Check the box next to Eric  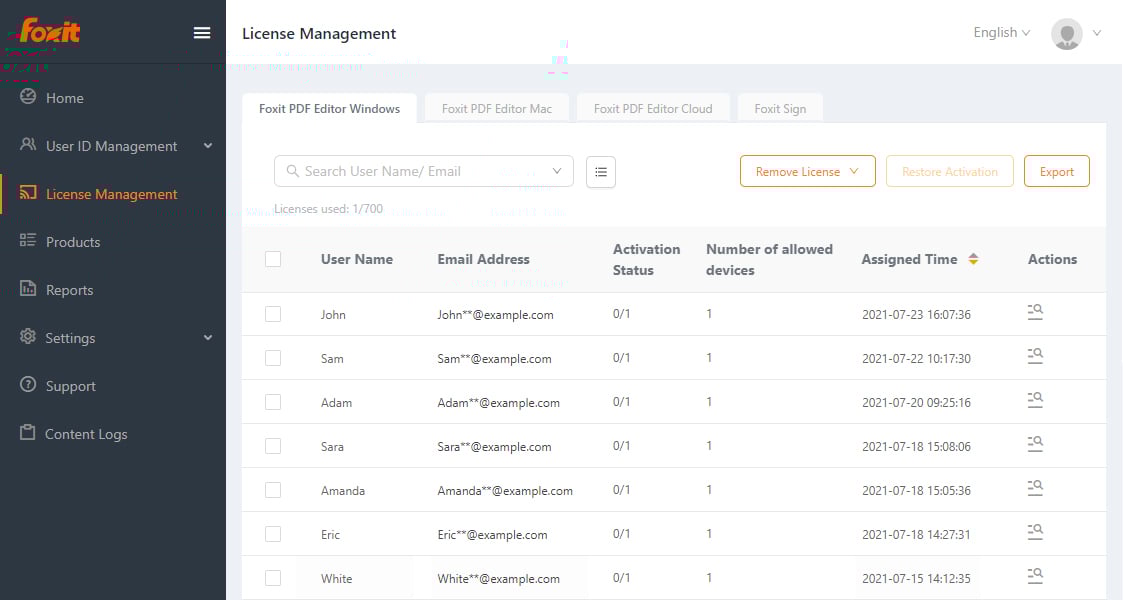(x=273, y=534)
